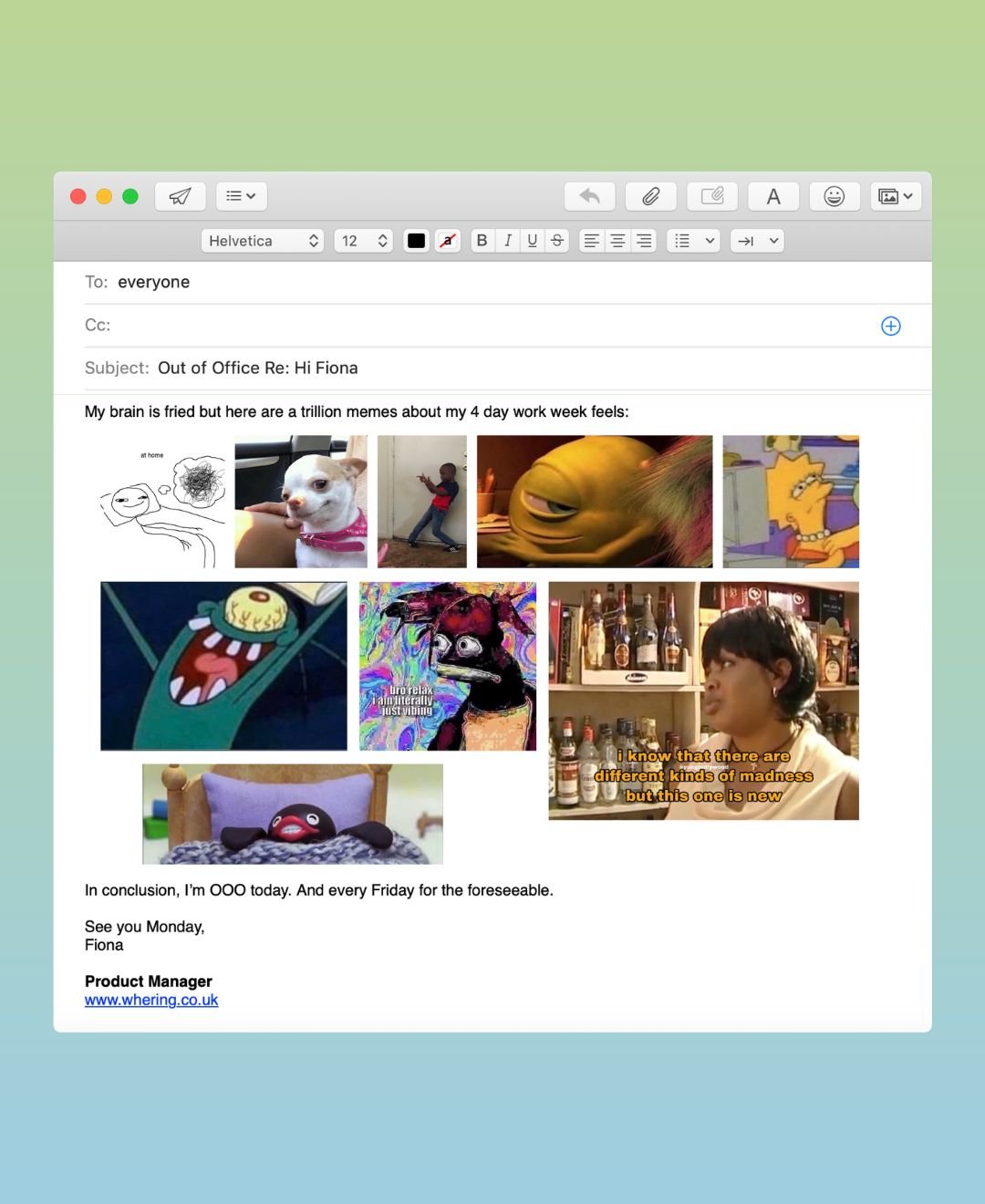Select the 'bro relax just vibing' image
Image resolution: width=985 pixels, height=1204 pixels.
pyautogui.click(x=448, y=667)
